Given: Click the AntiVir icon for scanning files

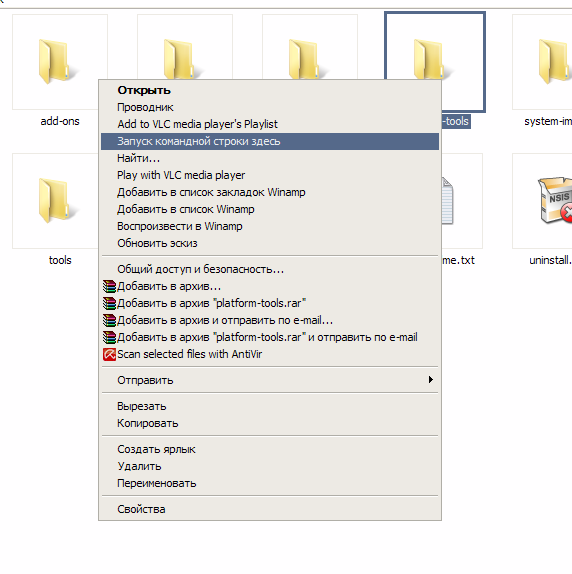Looking at the screenshot, I should (x=109, y=354).
